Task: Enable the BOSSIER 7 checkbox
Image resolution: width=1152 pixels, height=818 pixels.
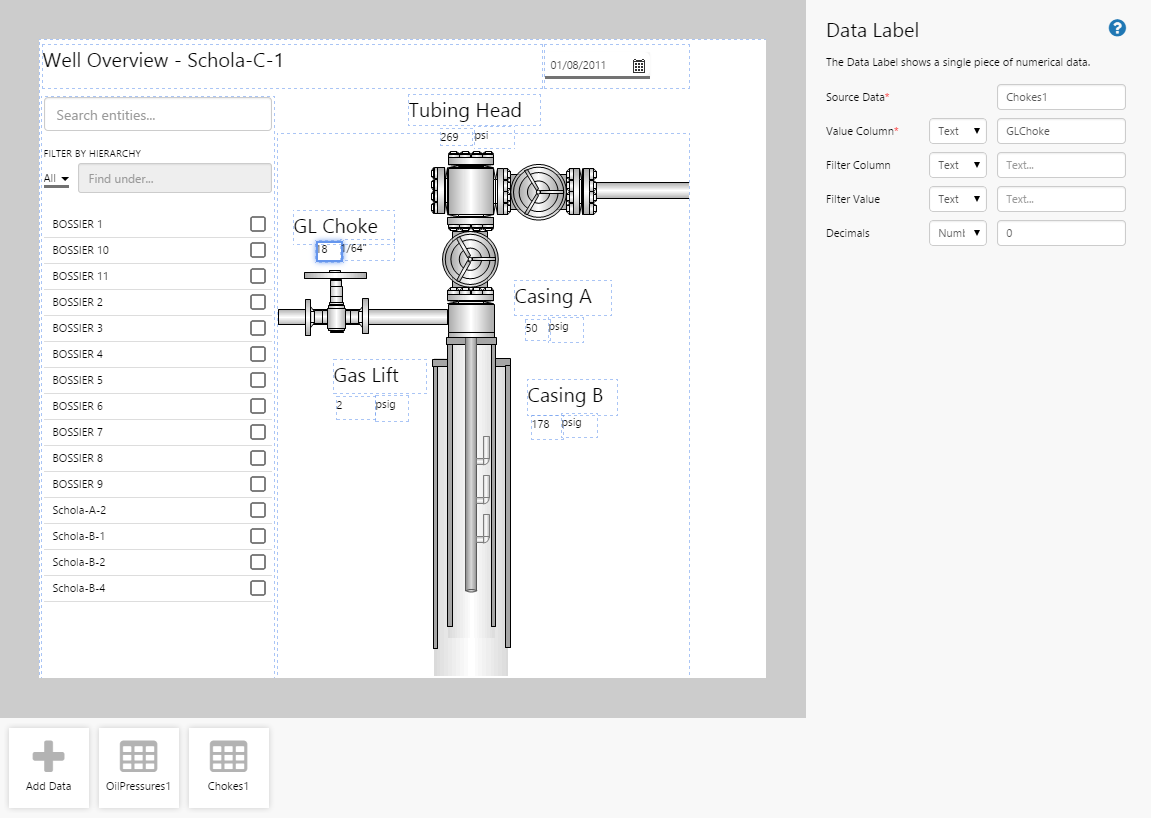Action: coord(258,432)
